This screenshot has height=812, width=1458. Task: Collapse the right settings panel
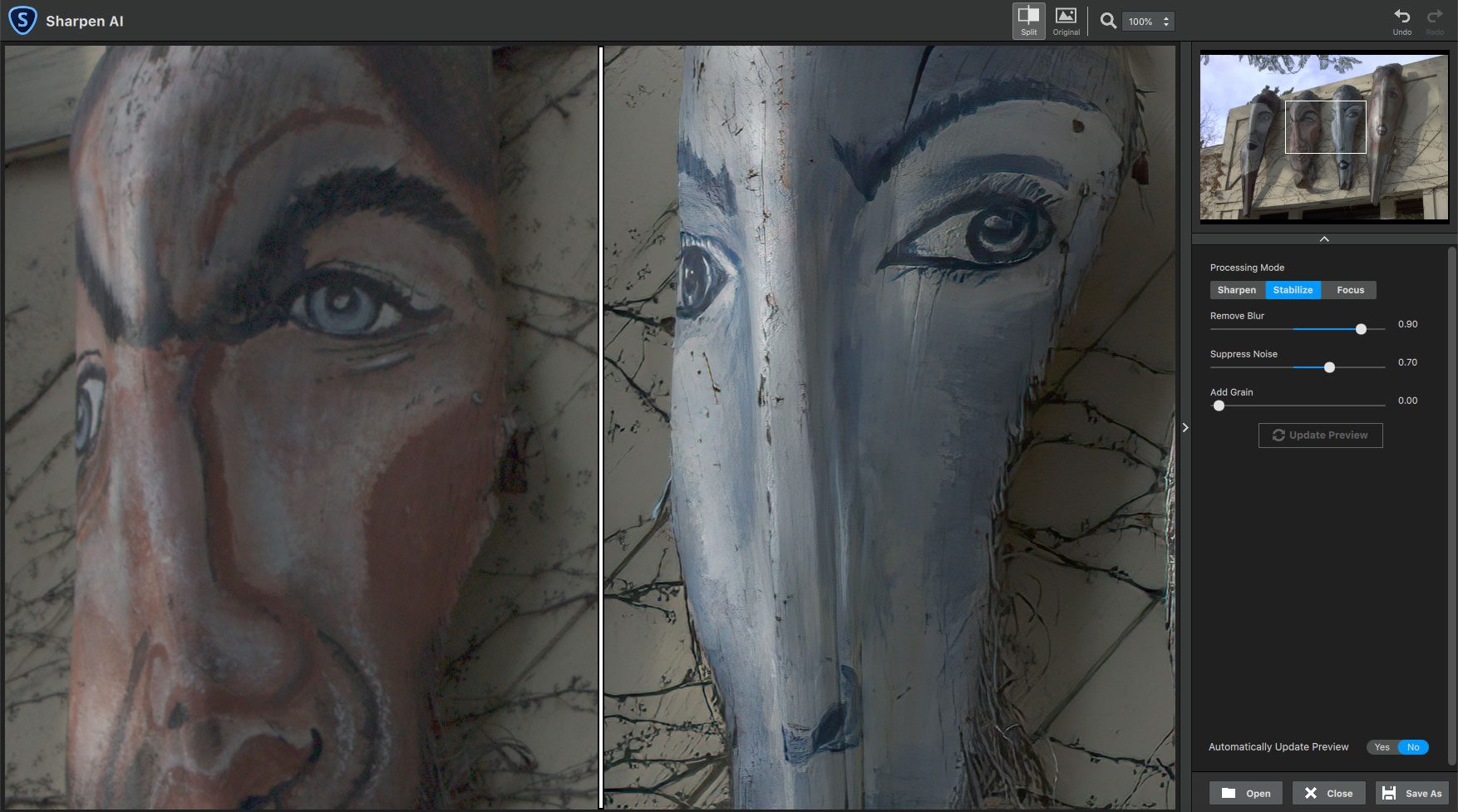(1185, 427)
